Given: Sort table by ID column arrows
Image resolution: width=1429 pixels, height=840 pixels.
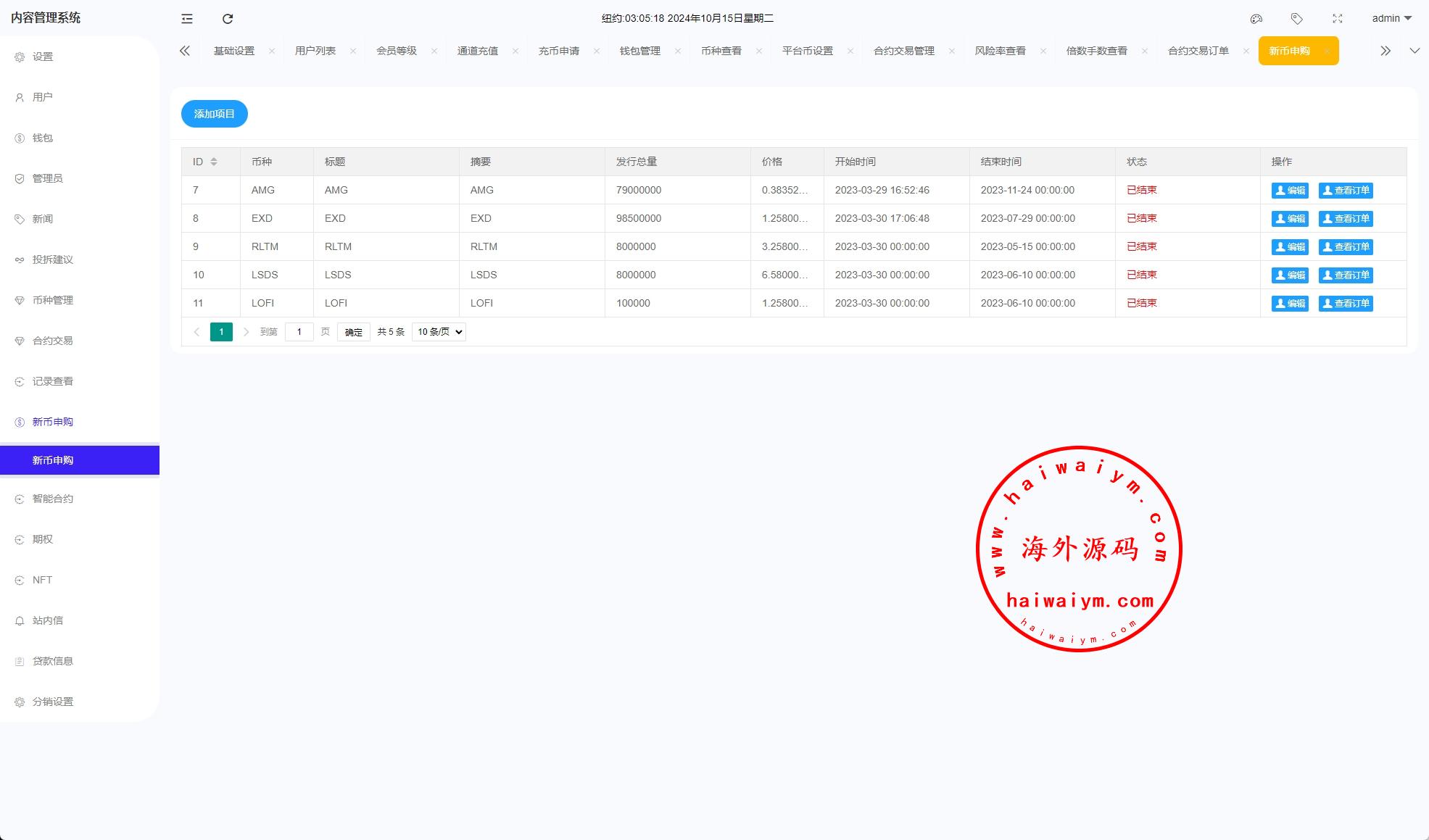Looking at the screenshot, I should [214, 162].
